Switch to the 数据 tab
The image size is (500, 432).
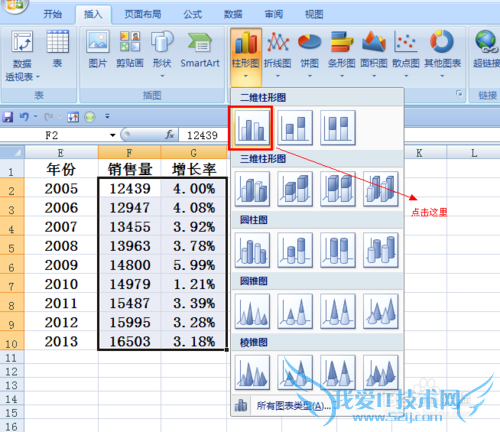(233, 14)
